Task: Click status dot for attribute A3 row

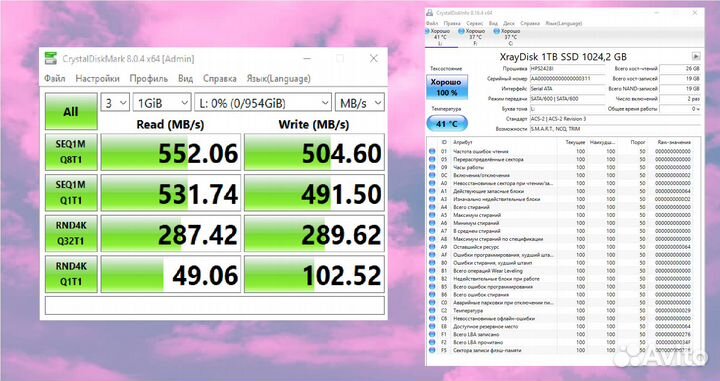Action: click(x=432, y=199)
